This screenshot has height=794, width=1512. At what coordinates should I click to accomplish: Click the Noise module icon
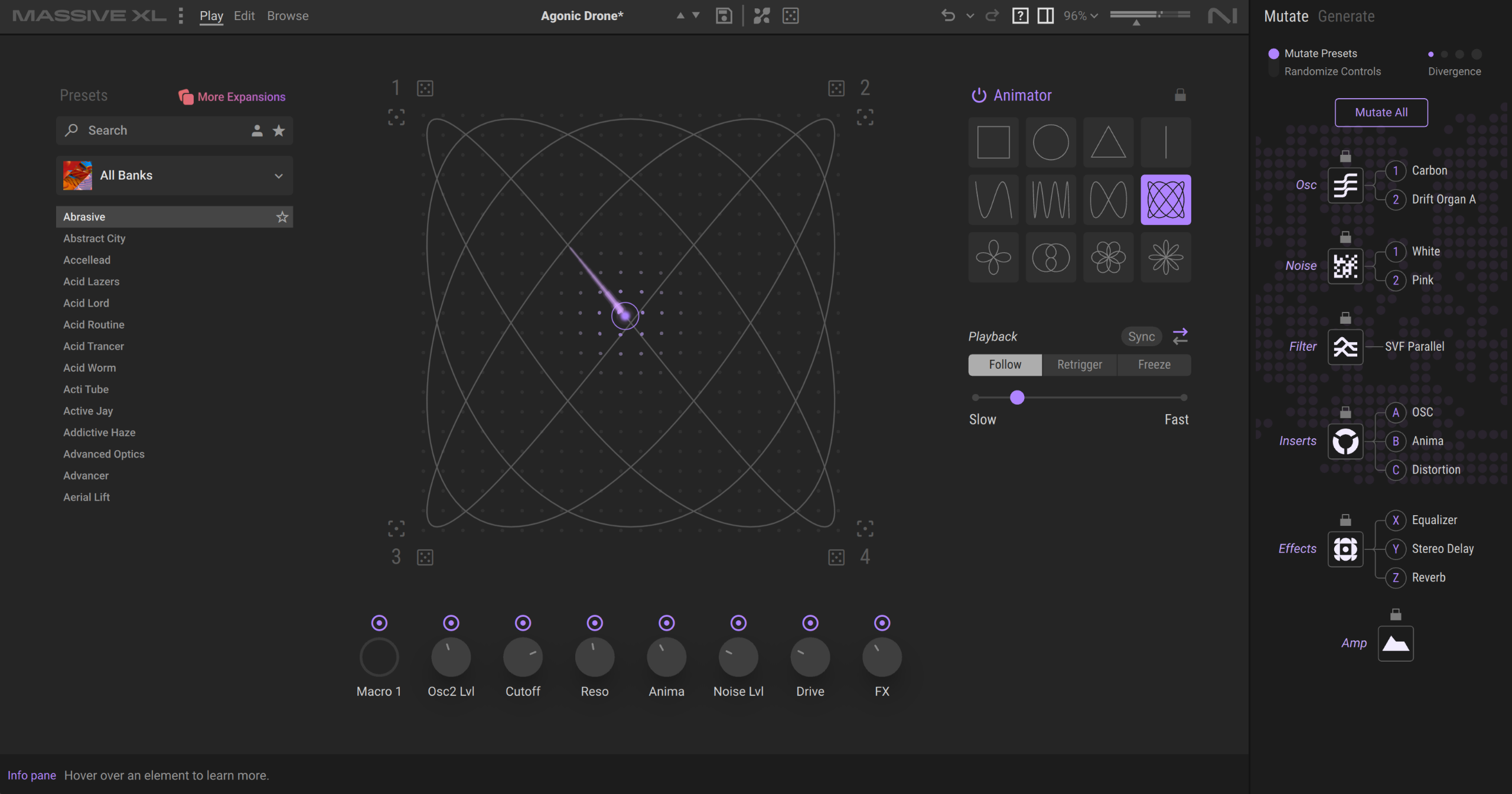coord(1345,266)
